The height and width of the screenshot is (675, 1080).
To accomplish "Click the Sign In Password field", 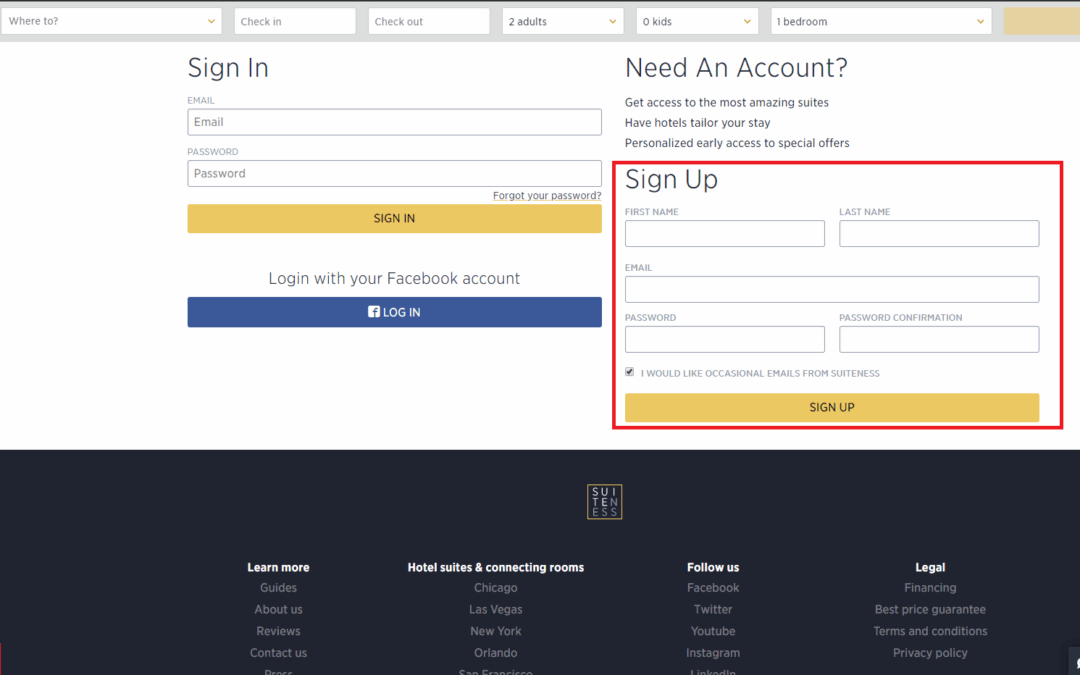I will pos(394,174).
